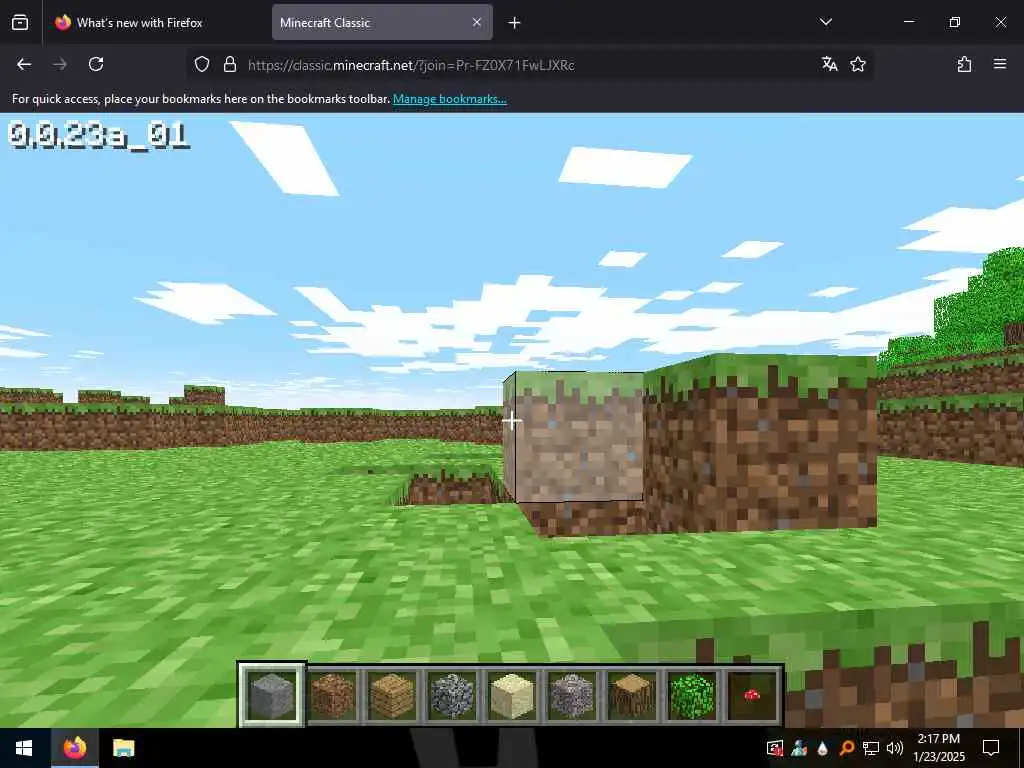Open the volume control in system tray
The height and width of the screenshot is (768, 1024).
click(x=895, y=748)
